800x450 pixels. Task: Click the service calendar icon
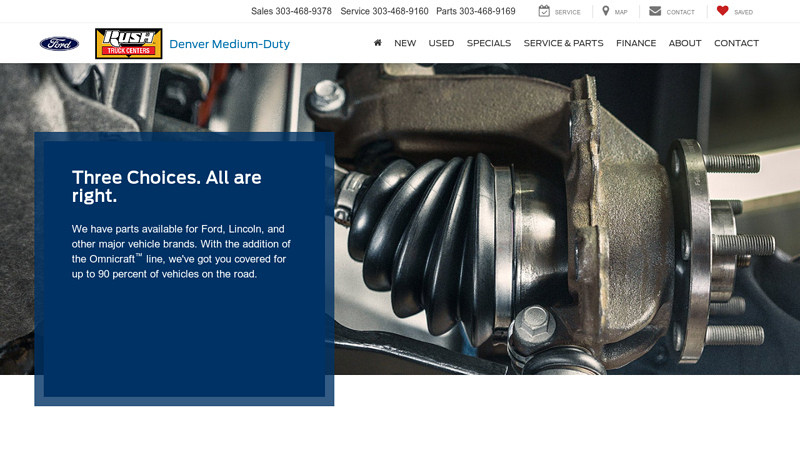pos(544,11)
